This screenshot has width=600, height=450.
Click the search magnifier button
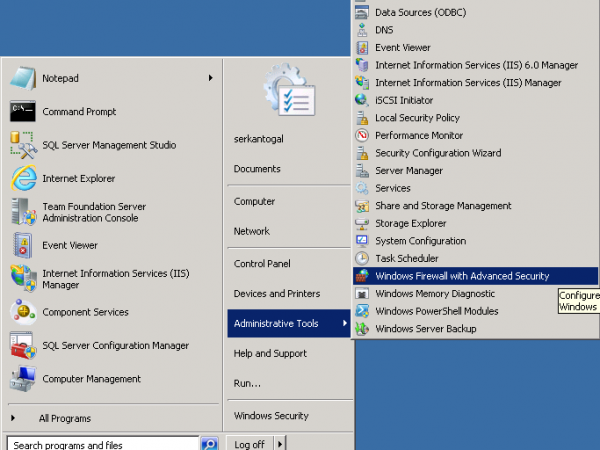[210, 444]
